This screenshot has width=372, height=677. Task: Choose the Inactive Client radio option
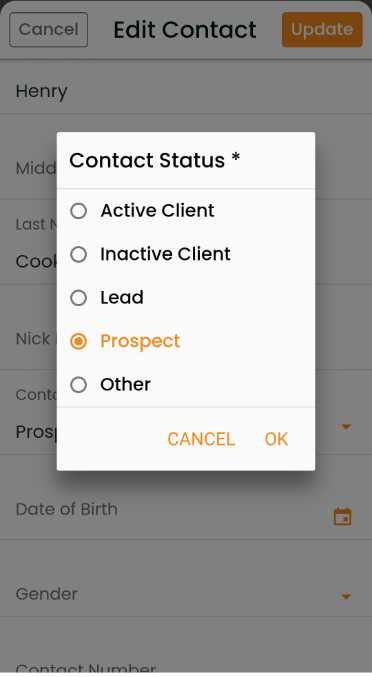pyautogui.click(x=79, y=254)
